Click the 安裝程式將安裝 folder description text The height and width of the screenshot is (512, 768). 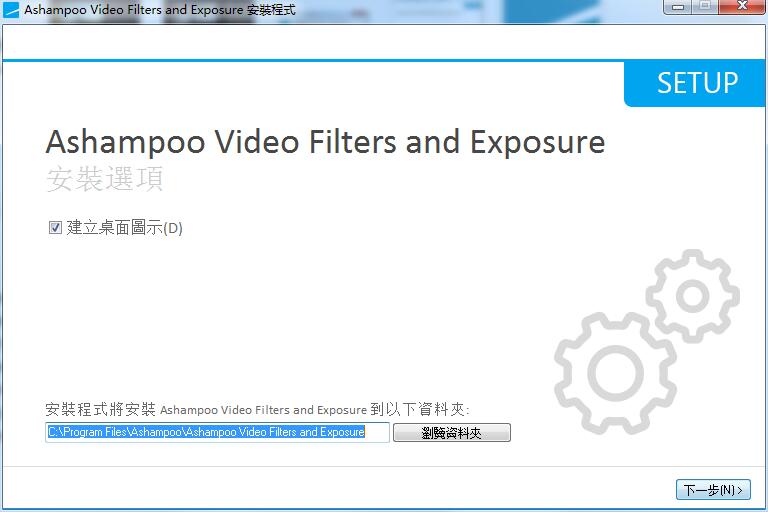[x=258, y=409]
